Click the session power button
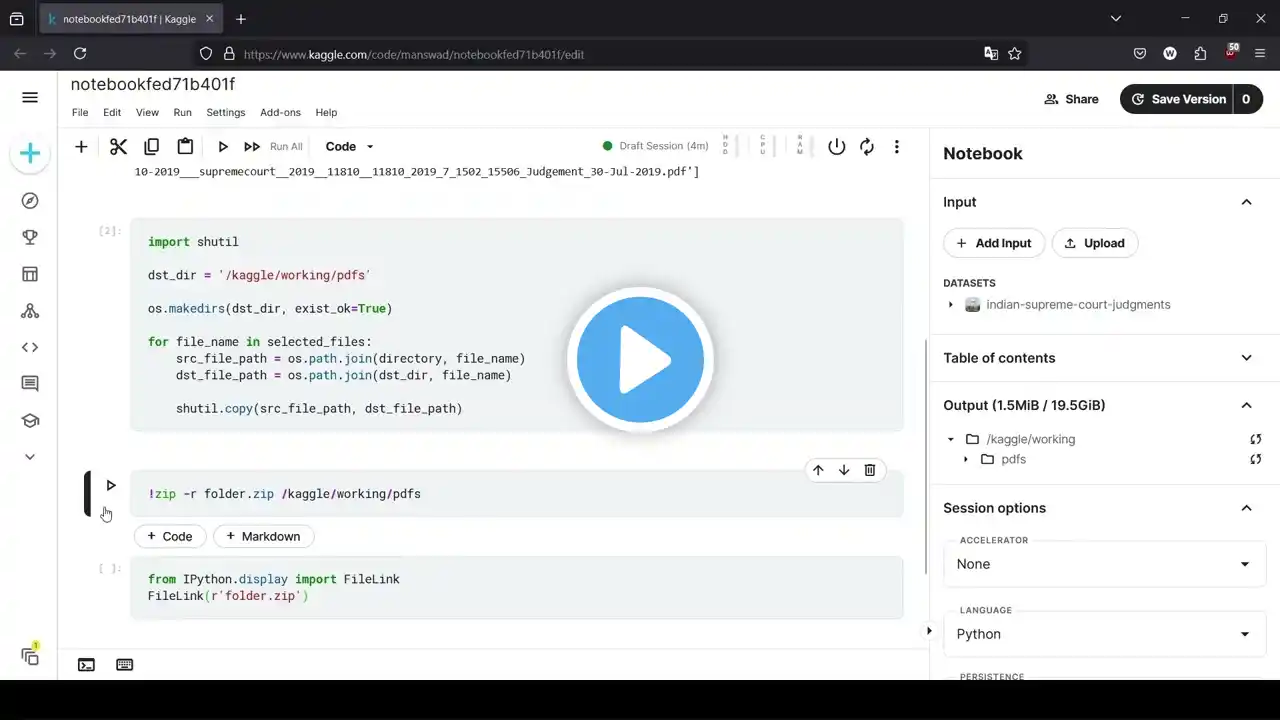The width and height of the screenshot is (1280, 720). coord(837,147)
